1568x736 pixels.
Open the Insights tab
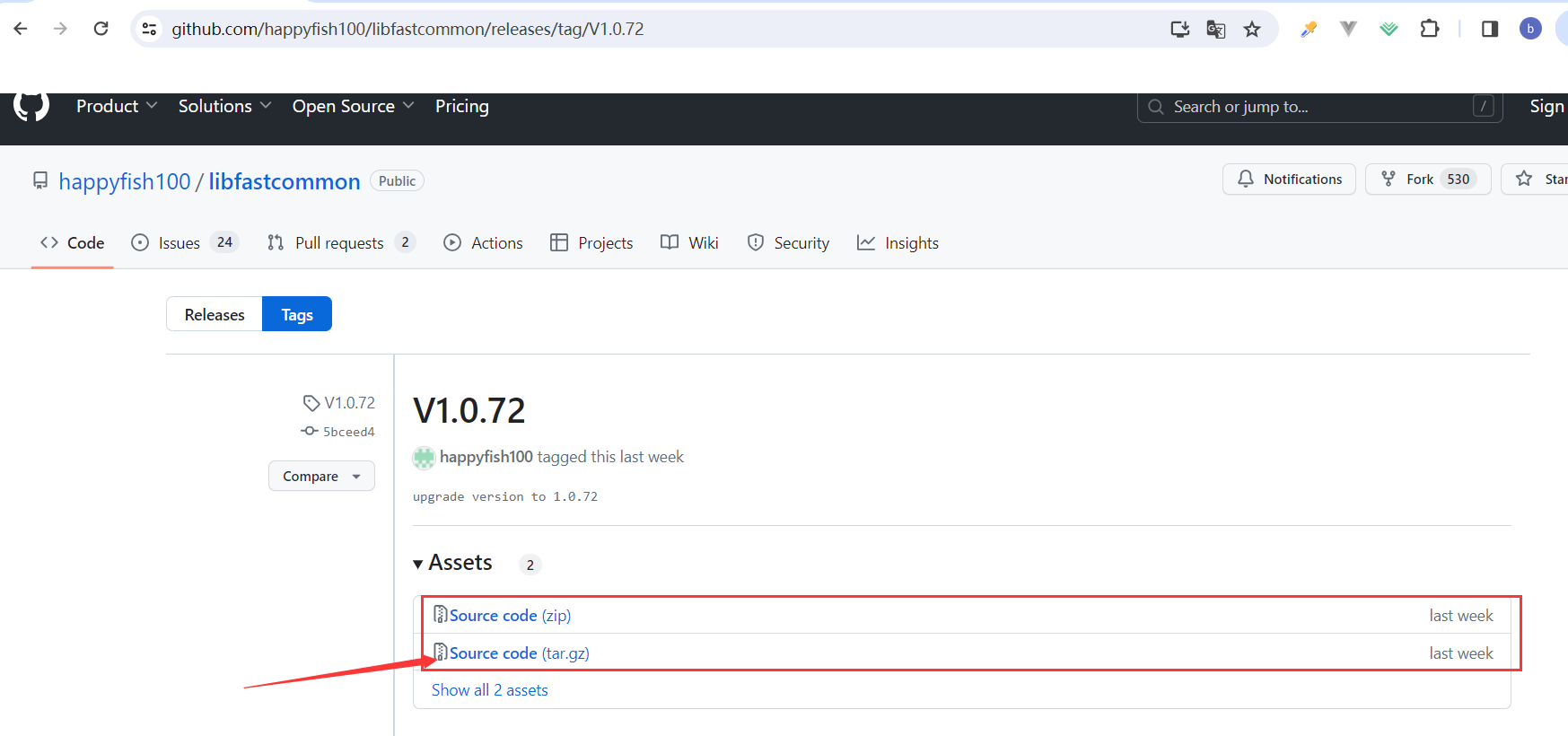coord(898,242)
